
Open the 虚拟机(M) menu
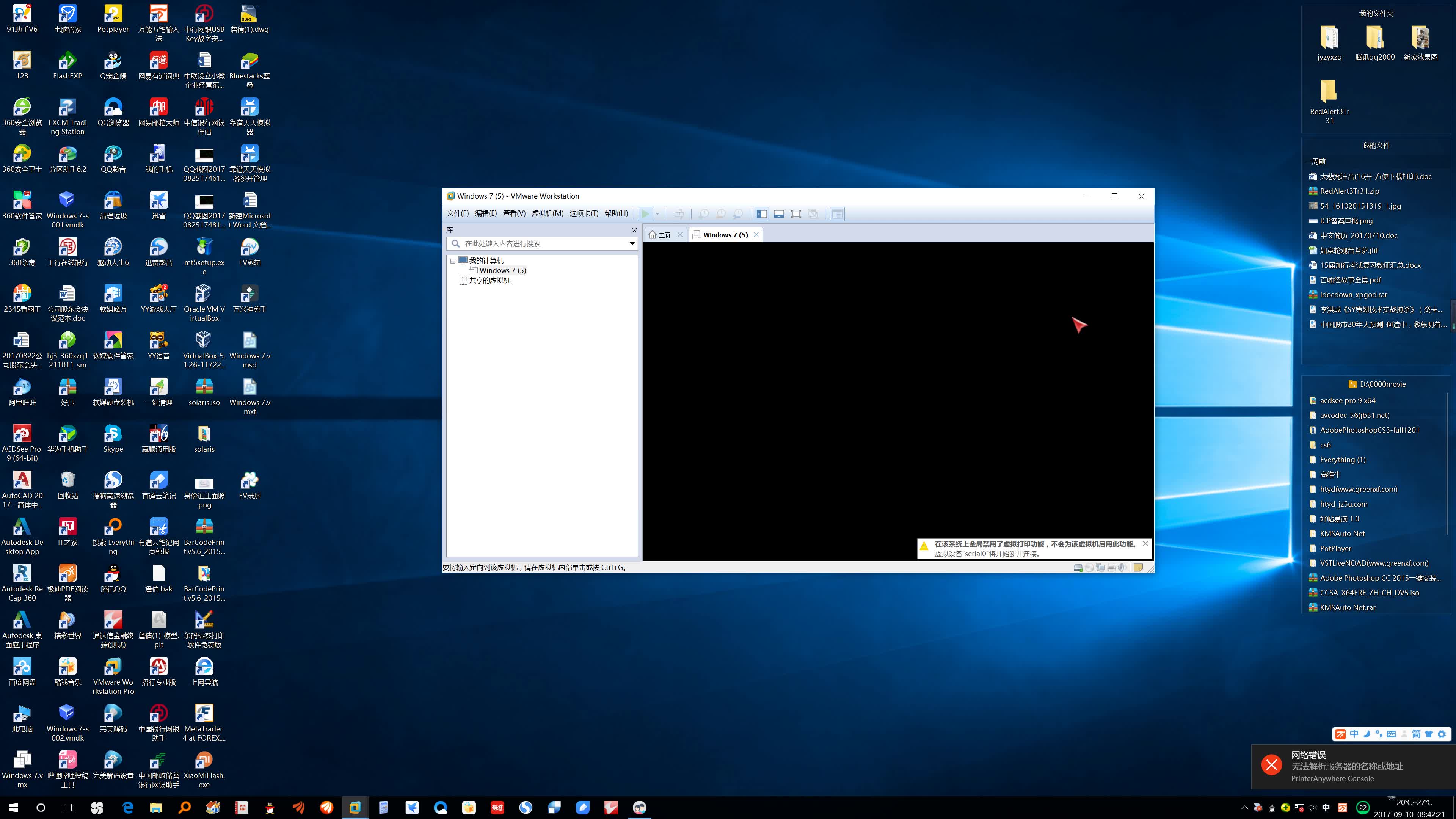point(547,213)
